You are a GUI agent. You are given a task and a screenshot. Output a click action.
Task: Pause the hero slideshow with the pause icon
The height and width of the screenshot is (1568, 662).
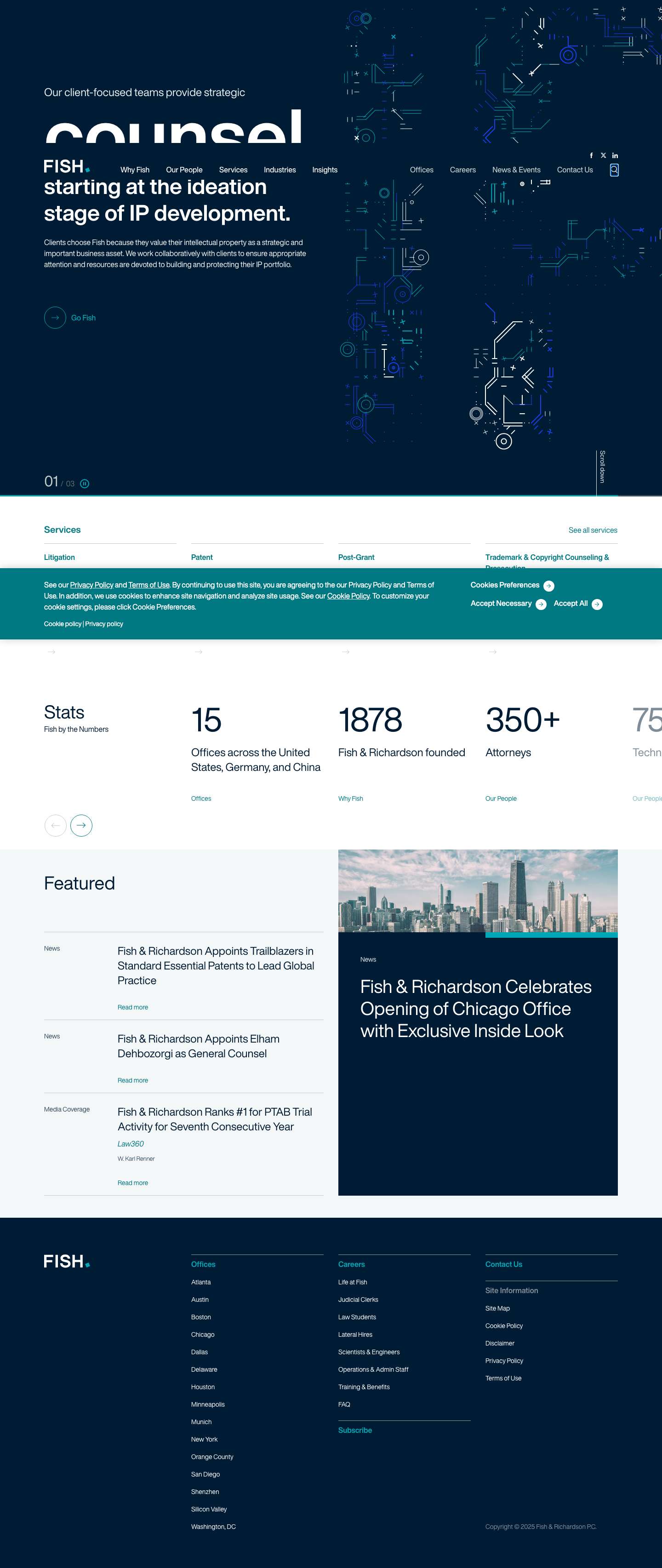[x=85, y=484]
